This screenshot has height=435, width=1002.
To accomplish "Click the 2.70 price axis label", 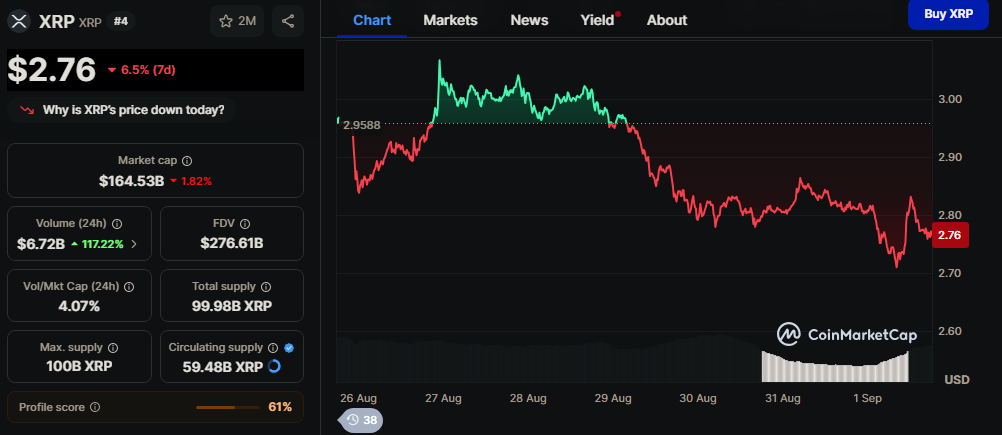I will pos(950,273).
